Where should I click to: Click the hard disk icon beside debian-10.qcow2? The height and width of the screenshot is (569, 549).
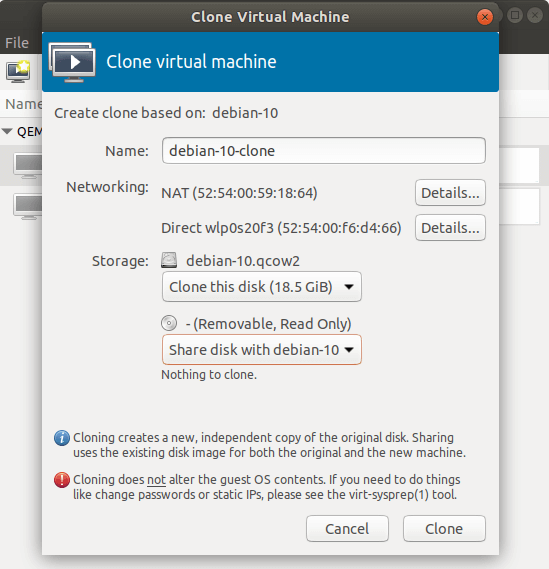pos(169,261)
